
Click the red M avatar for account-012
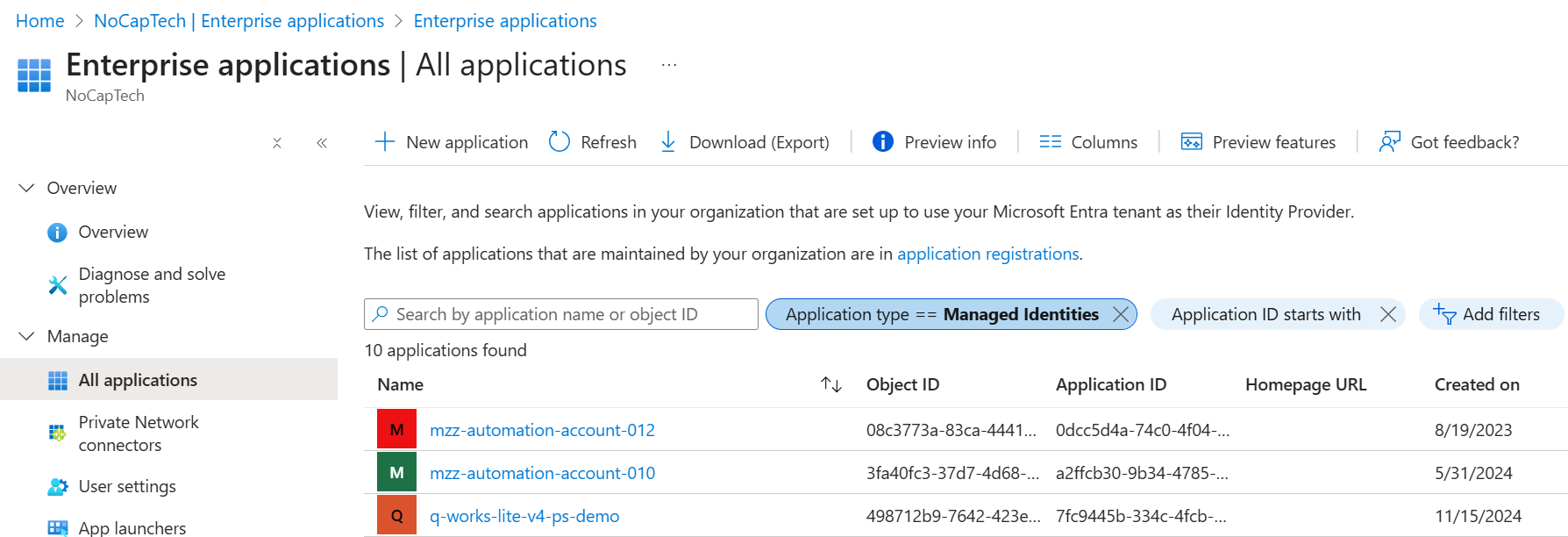pyautogui.click(x=396, y=429)
